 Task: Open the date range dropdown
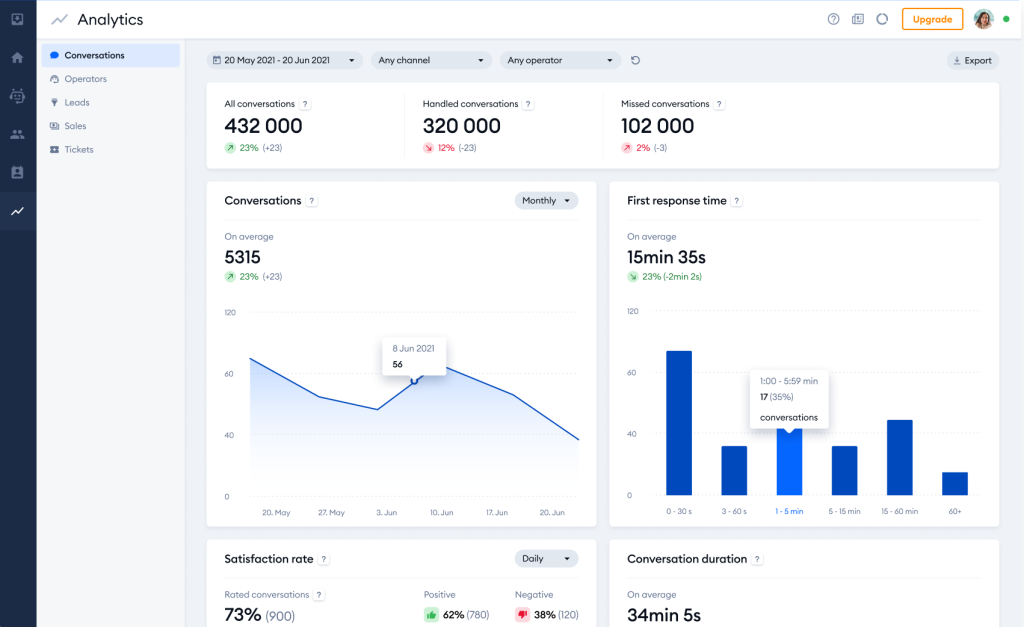(285, 61)
